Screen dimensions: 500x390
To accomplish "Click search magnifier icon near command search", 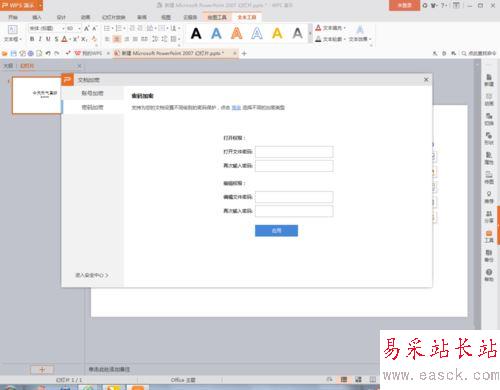I will (464, 53).
